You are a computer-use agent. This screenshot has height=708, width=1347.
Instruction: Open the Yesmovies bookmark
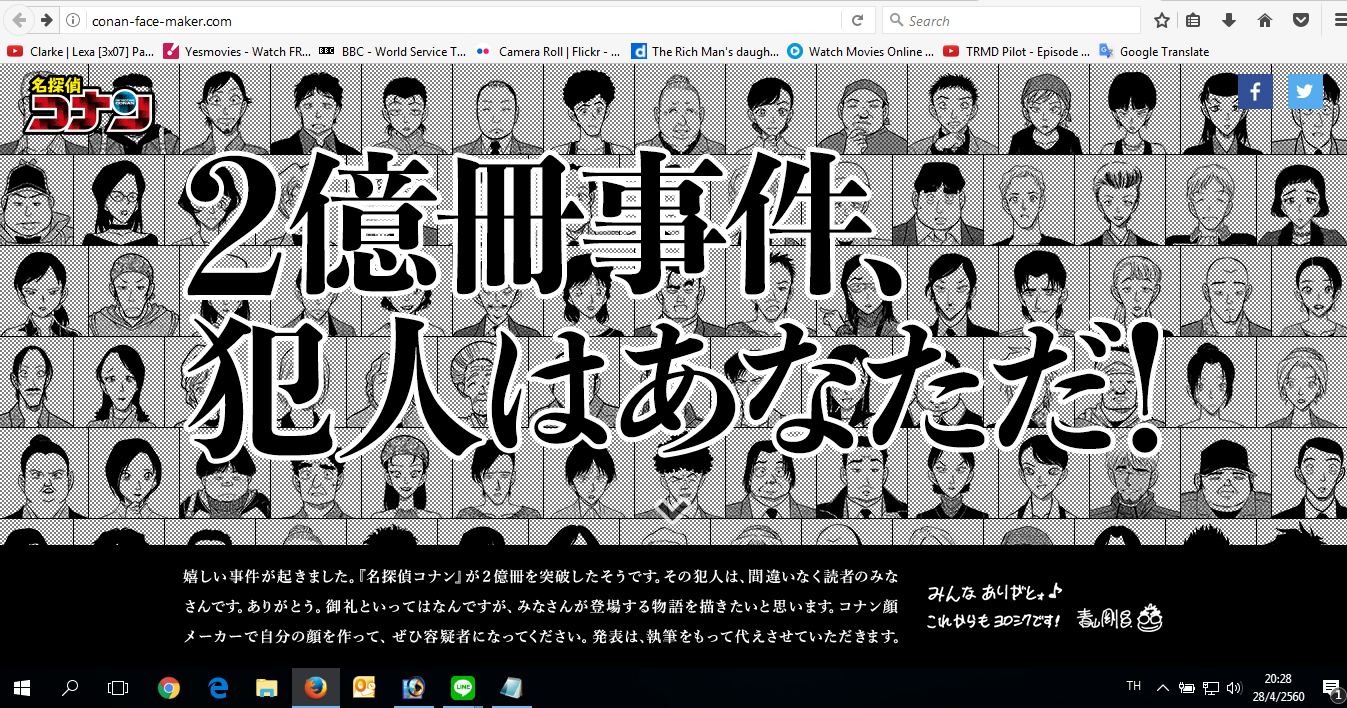click(237, 51)
